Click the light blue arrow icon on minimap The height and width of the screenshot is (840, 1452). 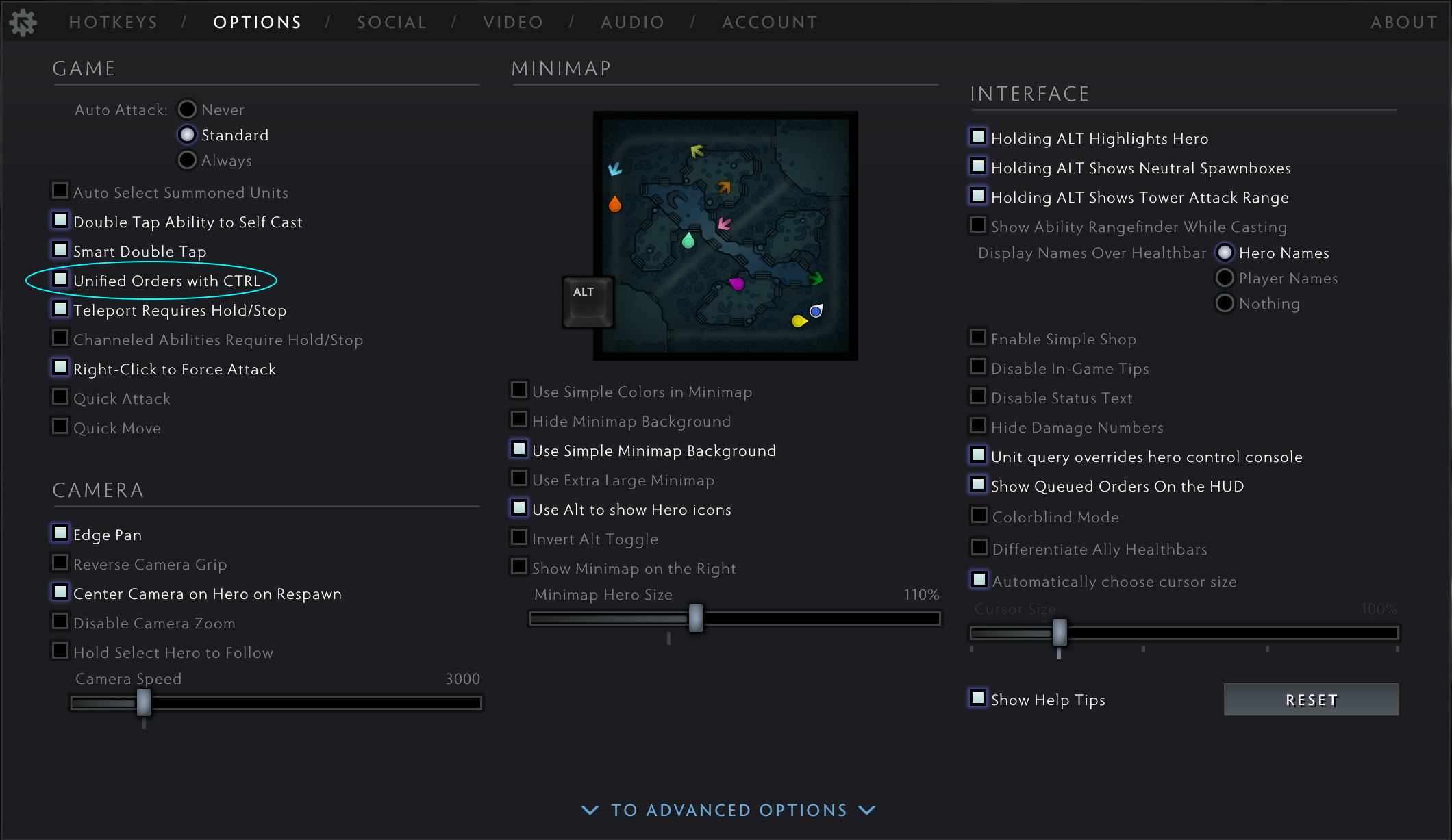point(615,168)
